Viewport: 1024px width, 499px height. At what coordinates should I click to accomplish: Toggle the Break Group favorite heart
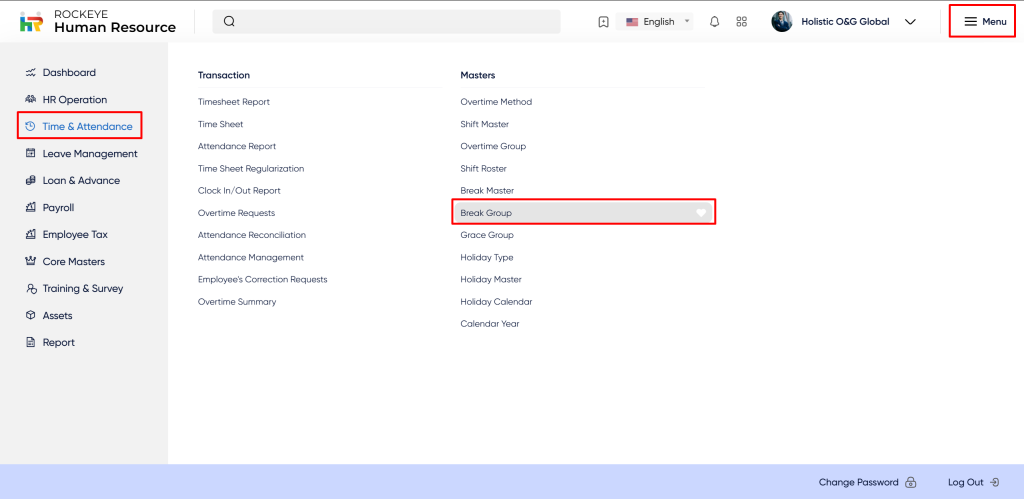pyautogui.click(x=702, y=213)
